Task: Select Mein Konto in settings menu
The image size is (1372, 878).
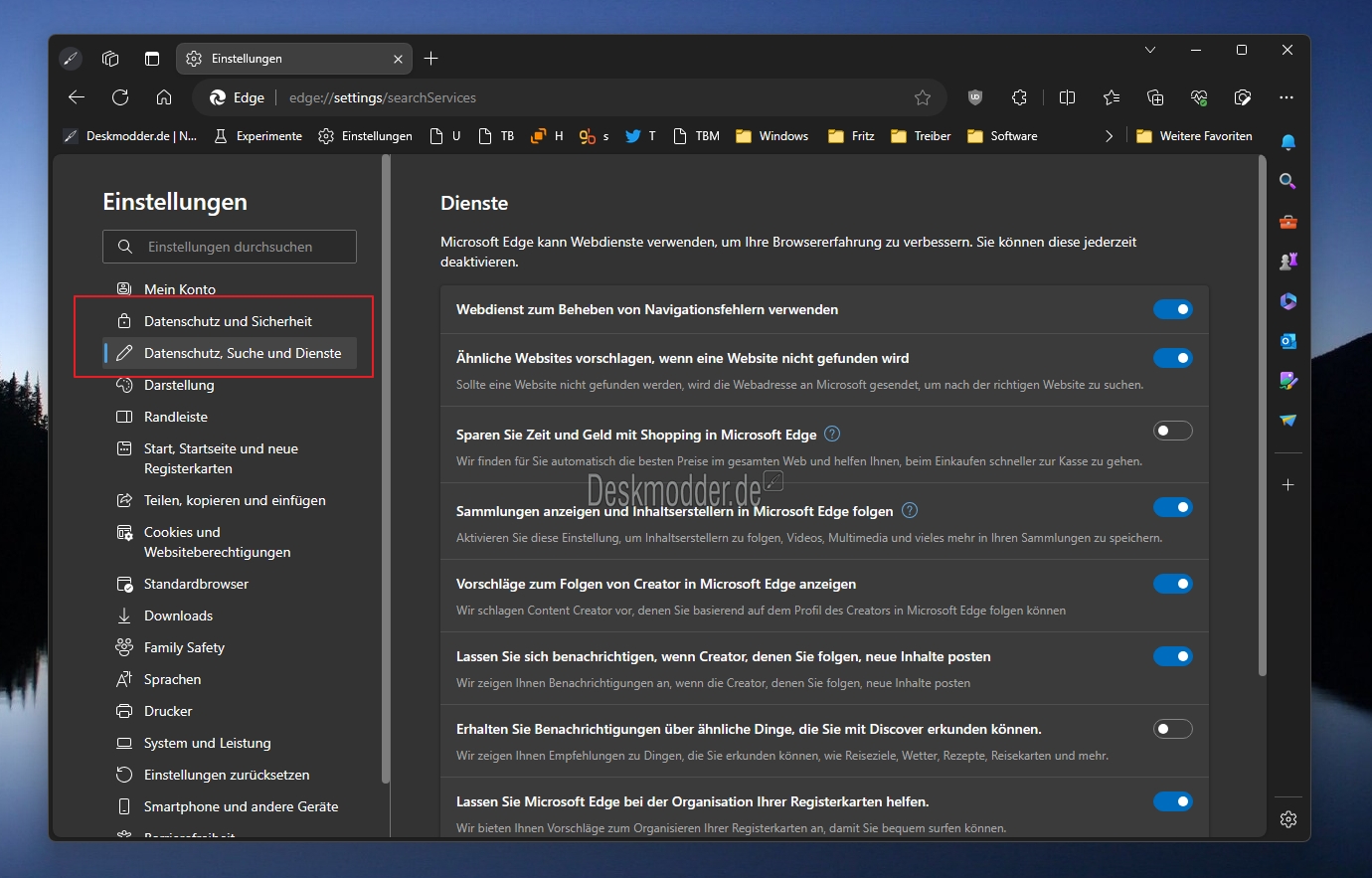Action: pyautogui.click(x=230, y=289)
